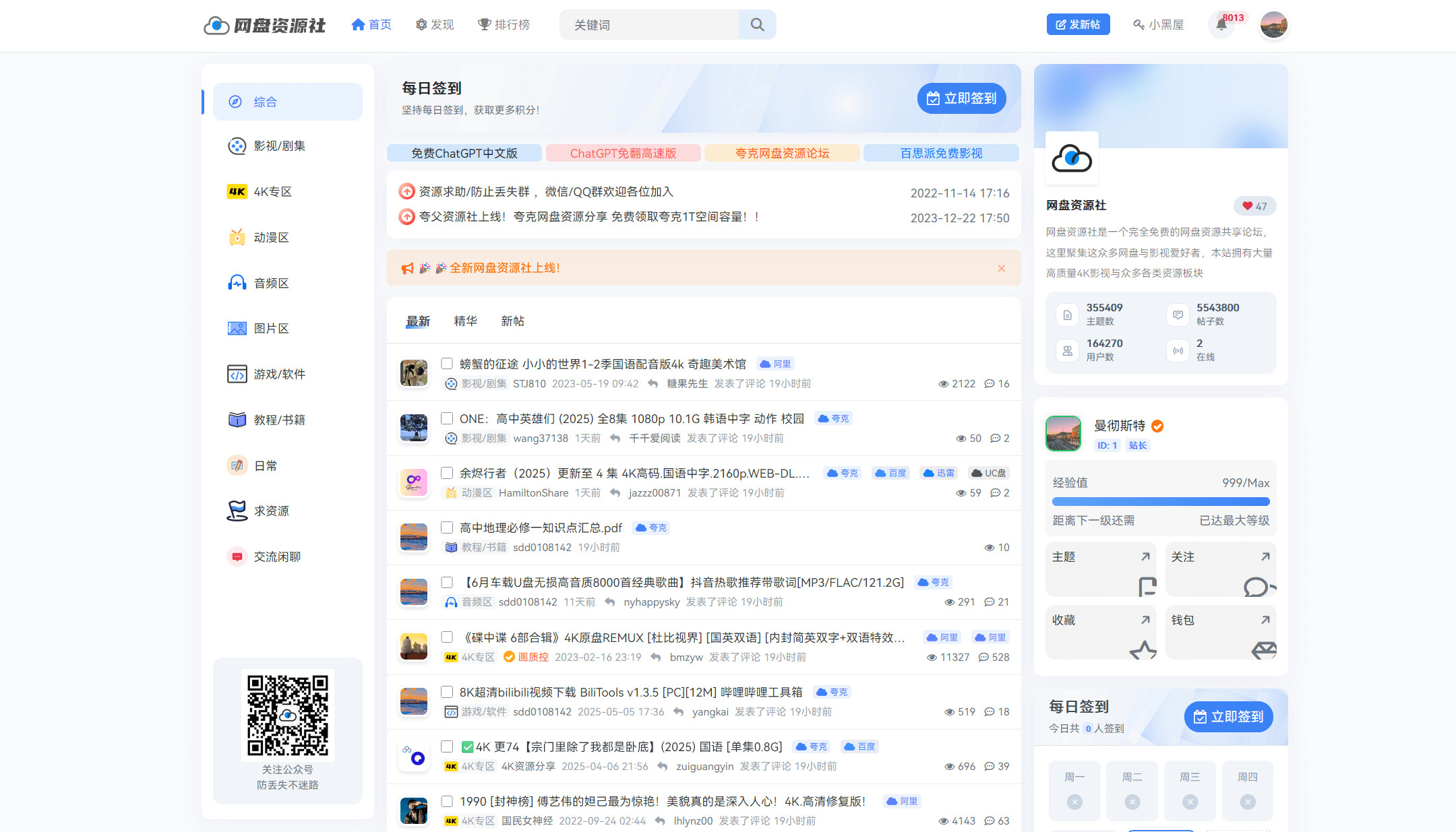Click the 动漫区 sidebar icon
This screenshot has width=1456, height=832.
(237, 237)
